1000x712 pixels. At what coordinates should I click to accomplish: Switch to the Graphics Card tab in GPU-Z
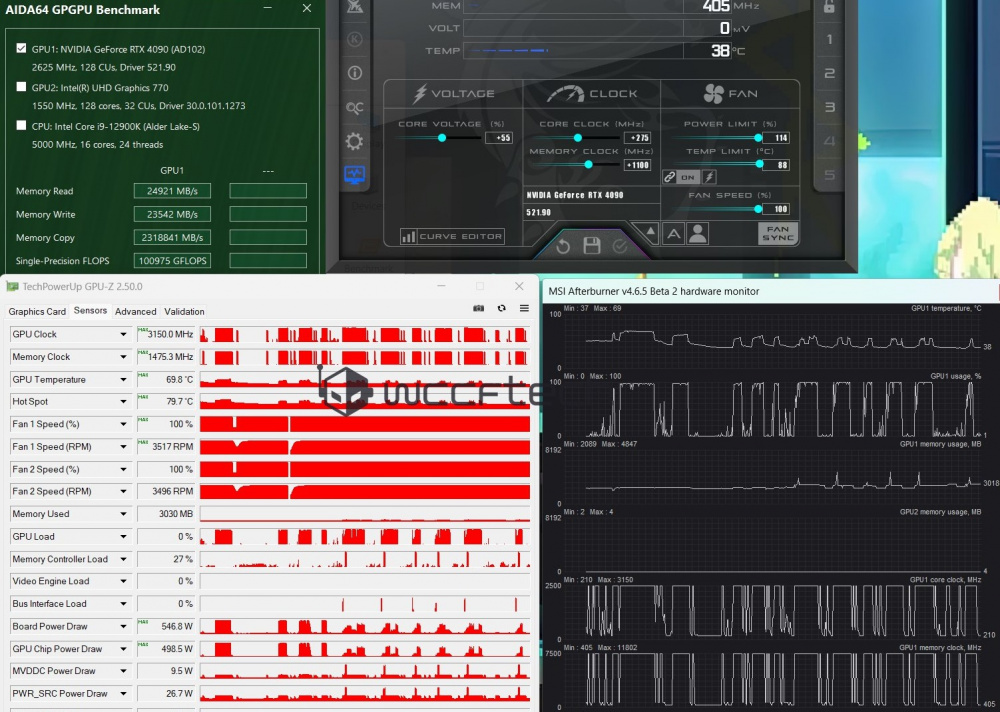point(37,311)
